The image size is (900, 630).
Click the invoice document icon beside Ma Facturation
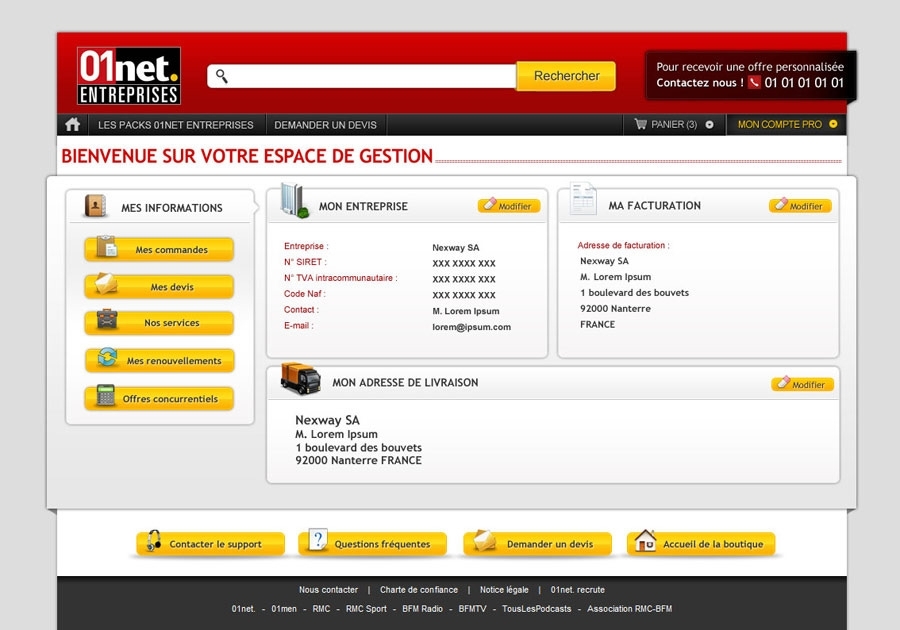click(x=583, y=199)
